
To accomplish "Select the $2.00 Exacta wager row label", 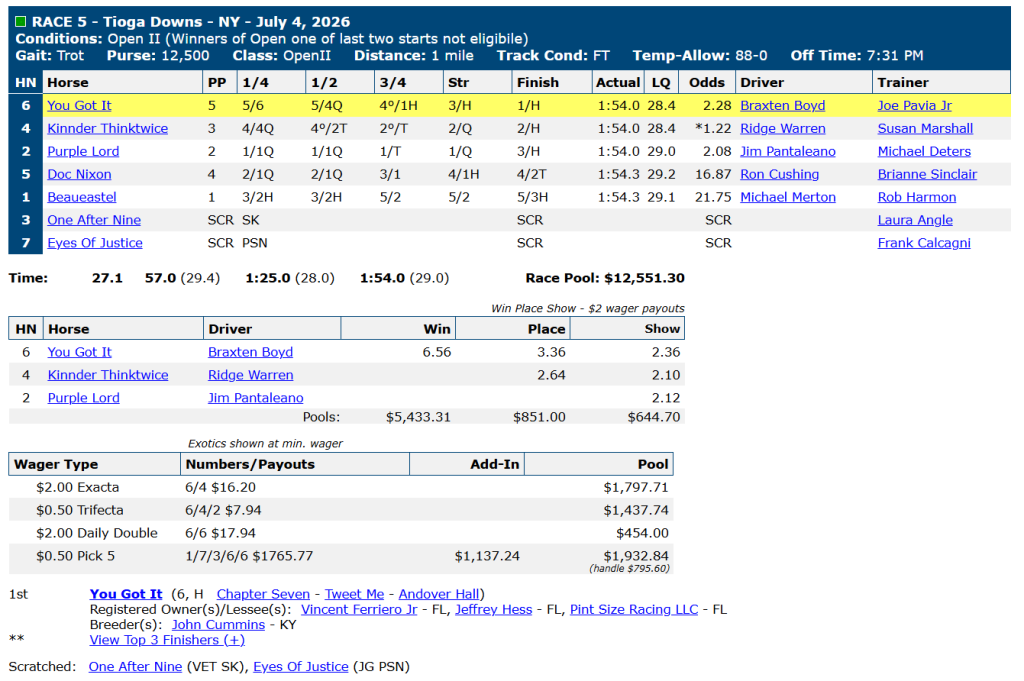I will (x=78, y=487).
